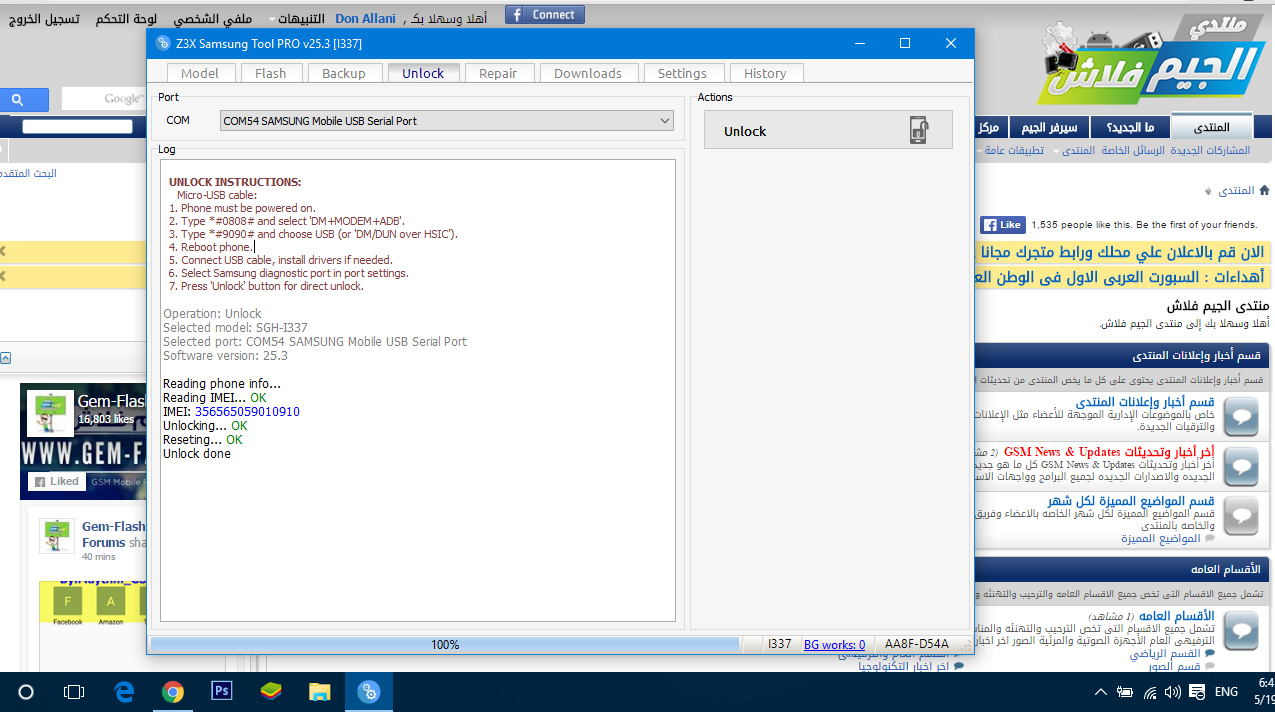Click the Z3X app icon in title bar
Image resolution: width=1275 pixels, height=712 pixels.
164,43
